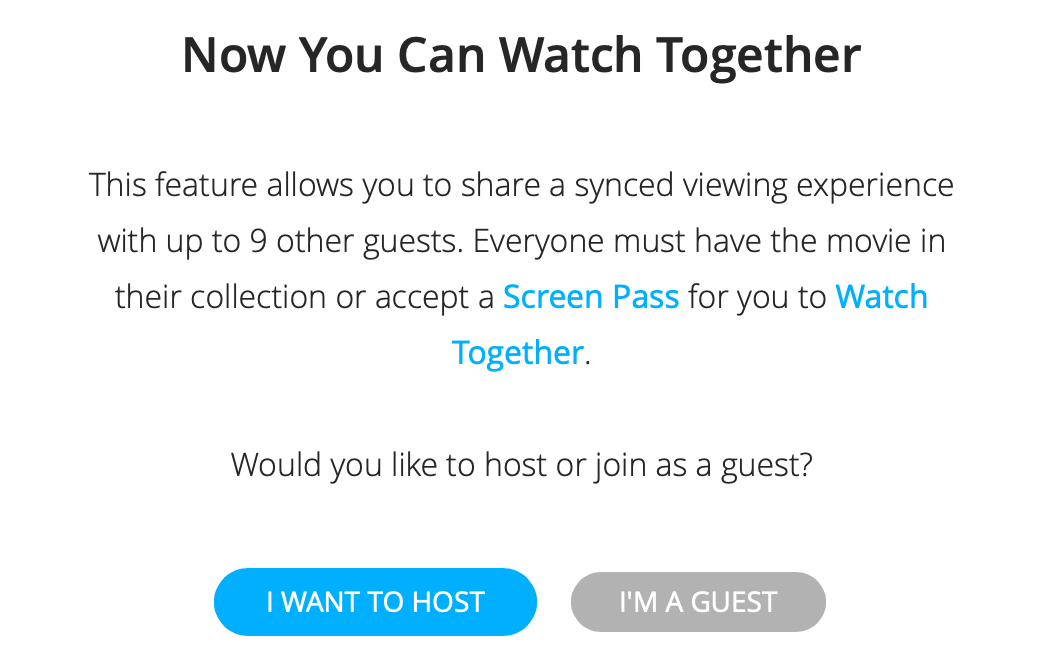Start hosting a synced viewing experience
1058x670 pixels.
(375, 601)
